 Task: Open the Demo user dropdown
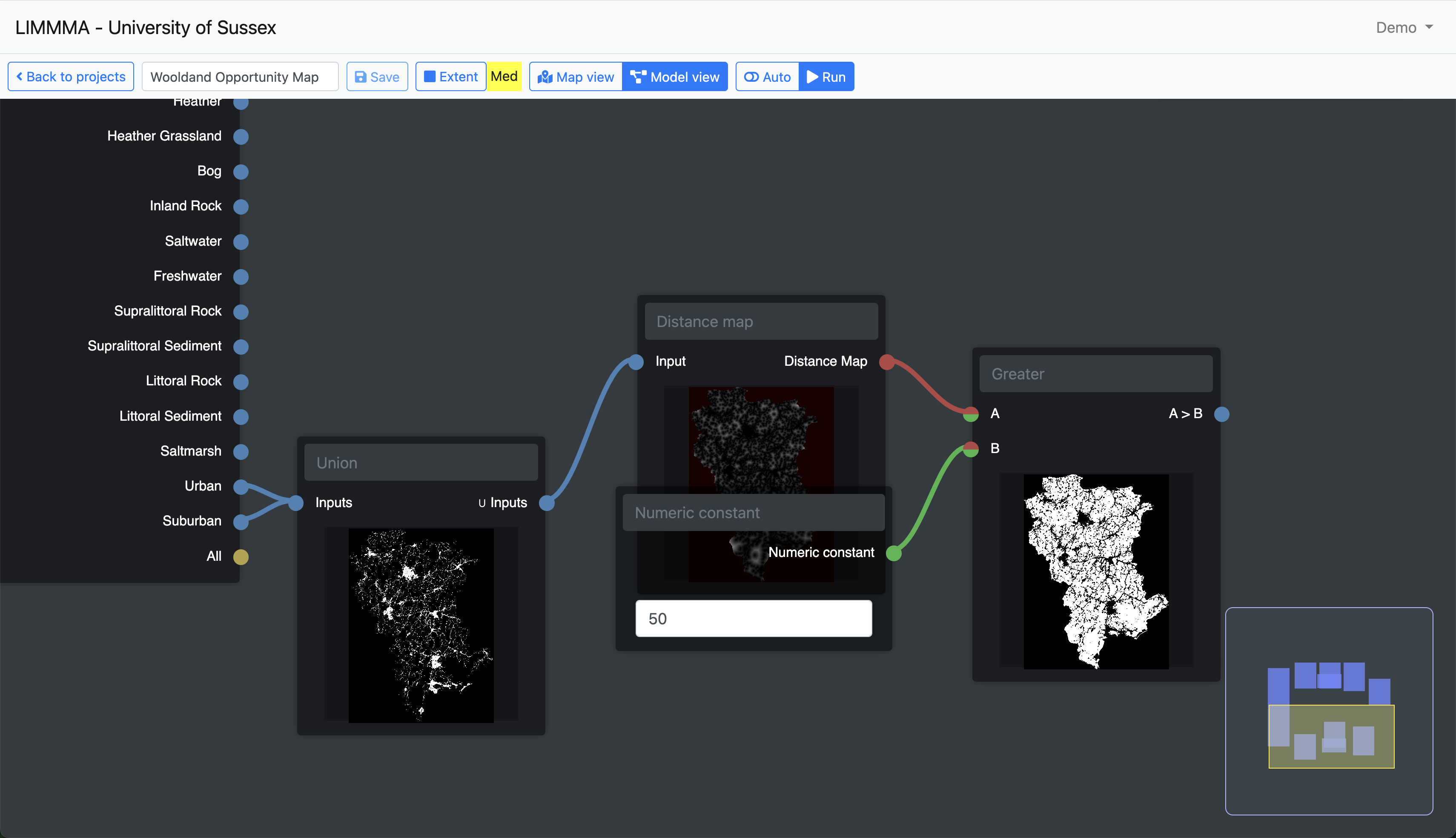click(x=1404, y=27)
